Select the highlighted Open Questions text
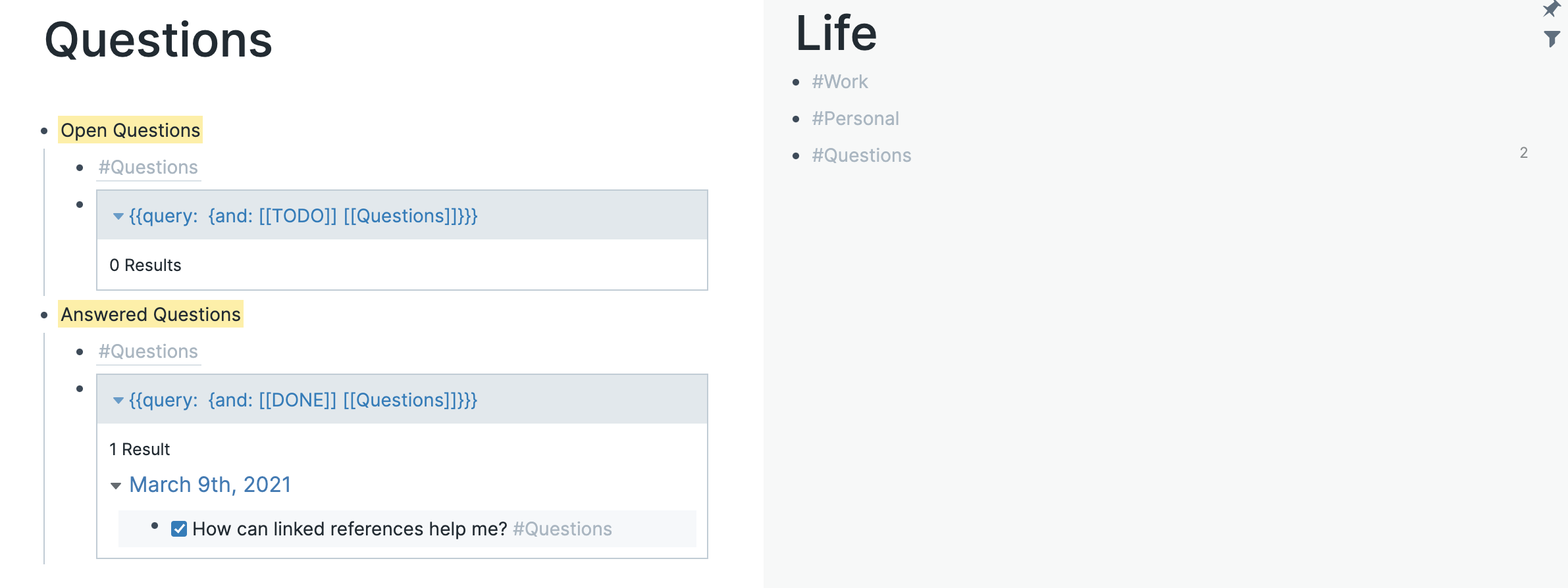Viewport: 1568px width, 588px height. click(130, 130)
